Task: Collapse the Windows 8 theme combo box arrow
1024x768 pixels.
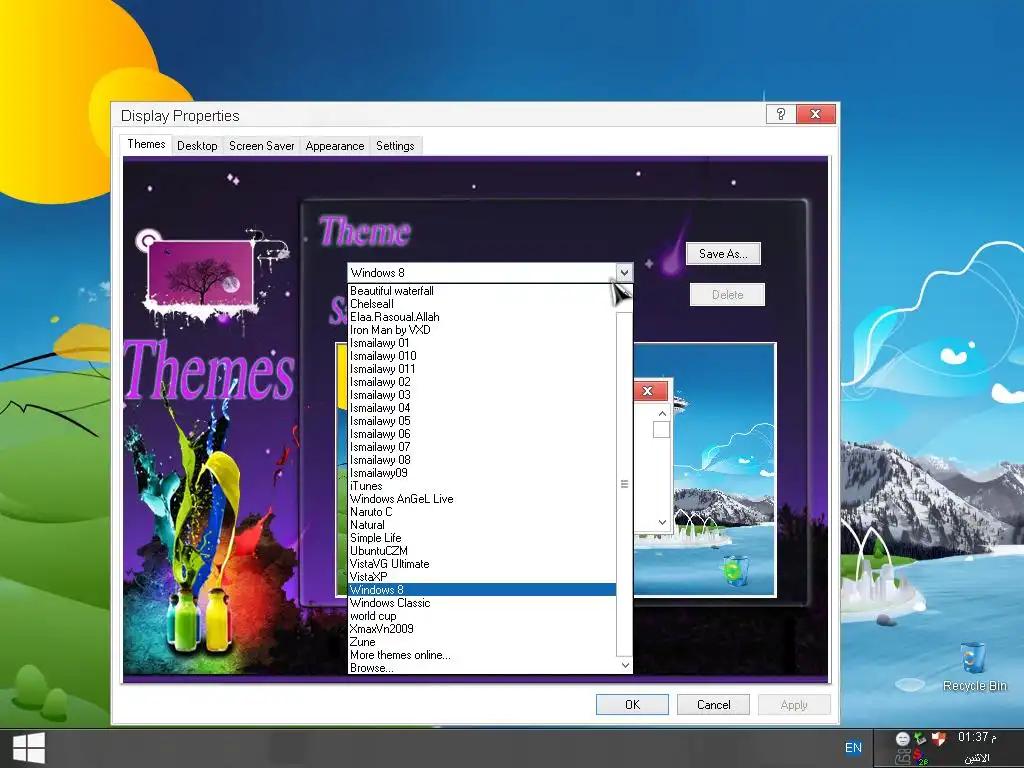Action: [x=624, y=272]
